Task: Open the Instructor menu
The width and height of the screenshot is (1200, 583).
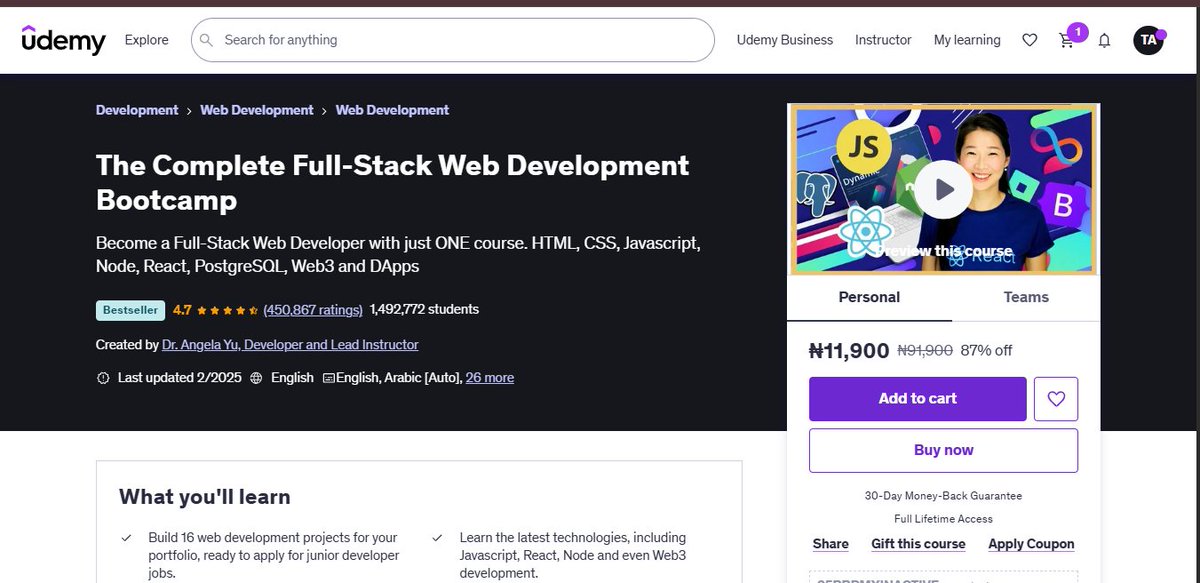Action: [883, 40]
